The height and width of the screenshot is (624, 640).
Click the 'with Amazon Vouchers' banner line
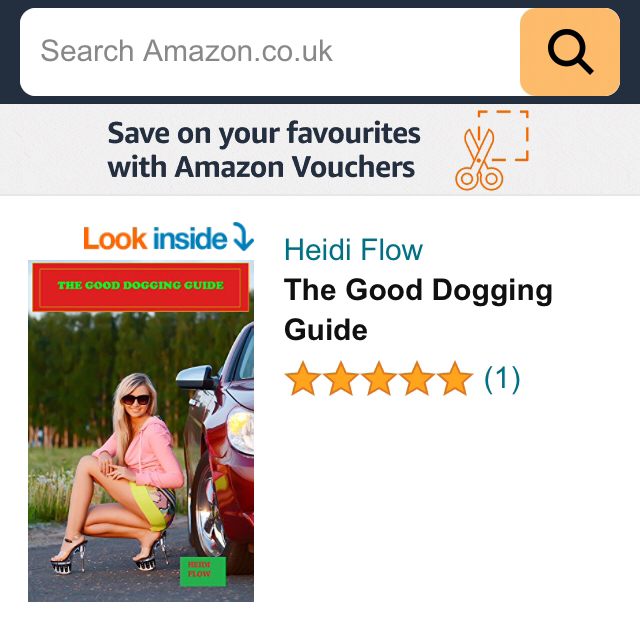(261, 167)
